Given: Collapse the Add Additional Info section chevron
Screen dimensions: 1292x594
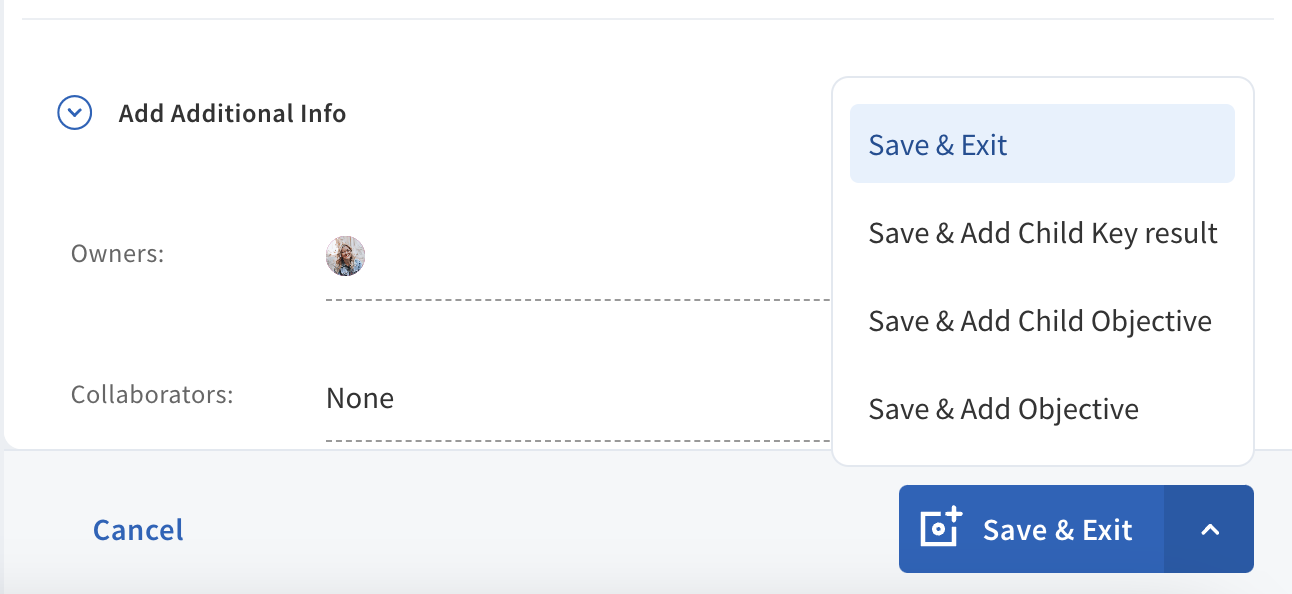Looking at the screenshot, I should tap(75, 113).
